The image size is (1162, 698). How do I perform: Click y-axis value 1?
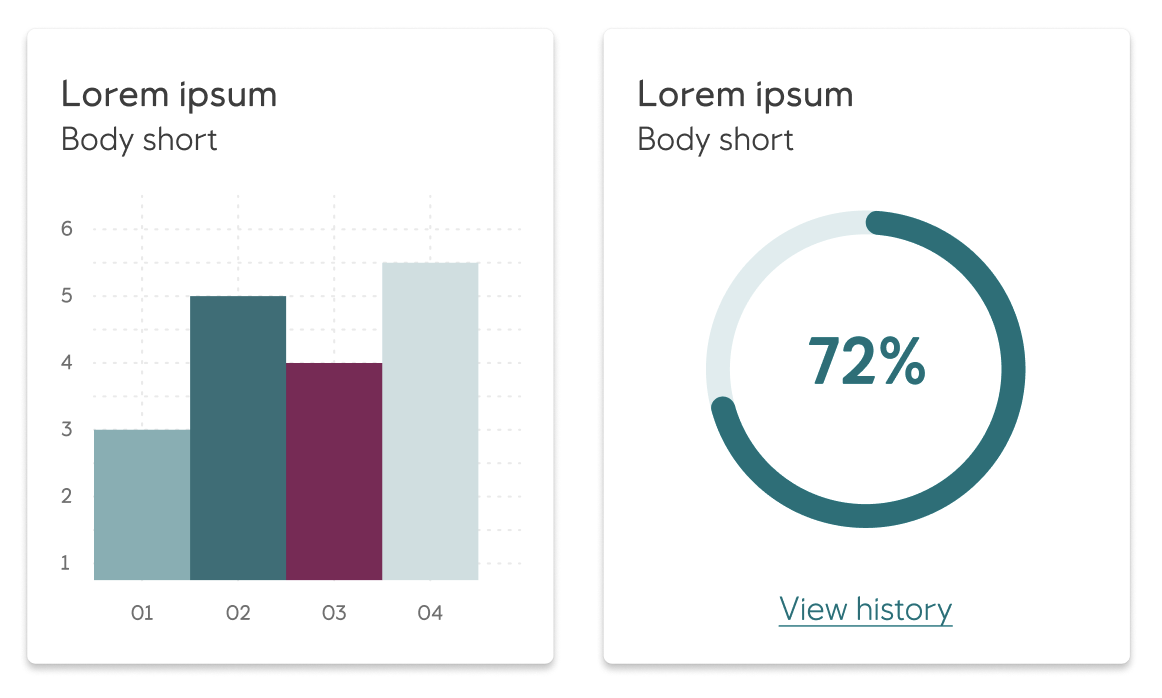coord(67,563)
